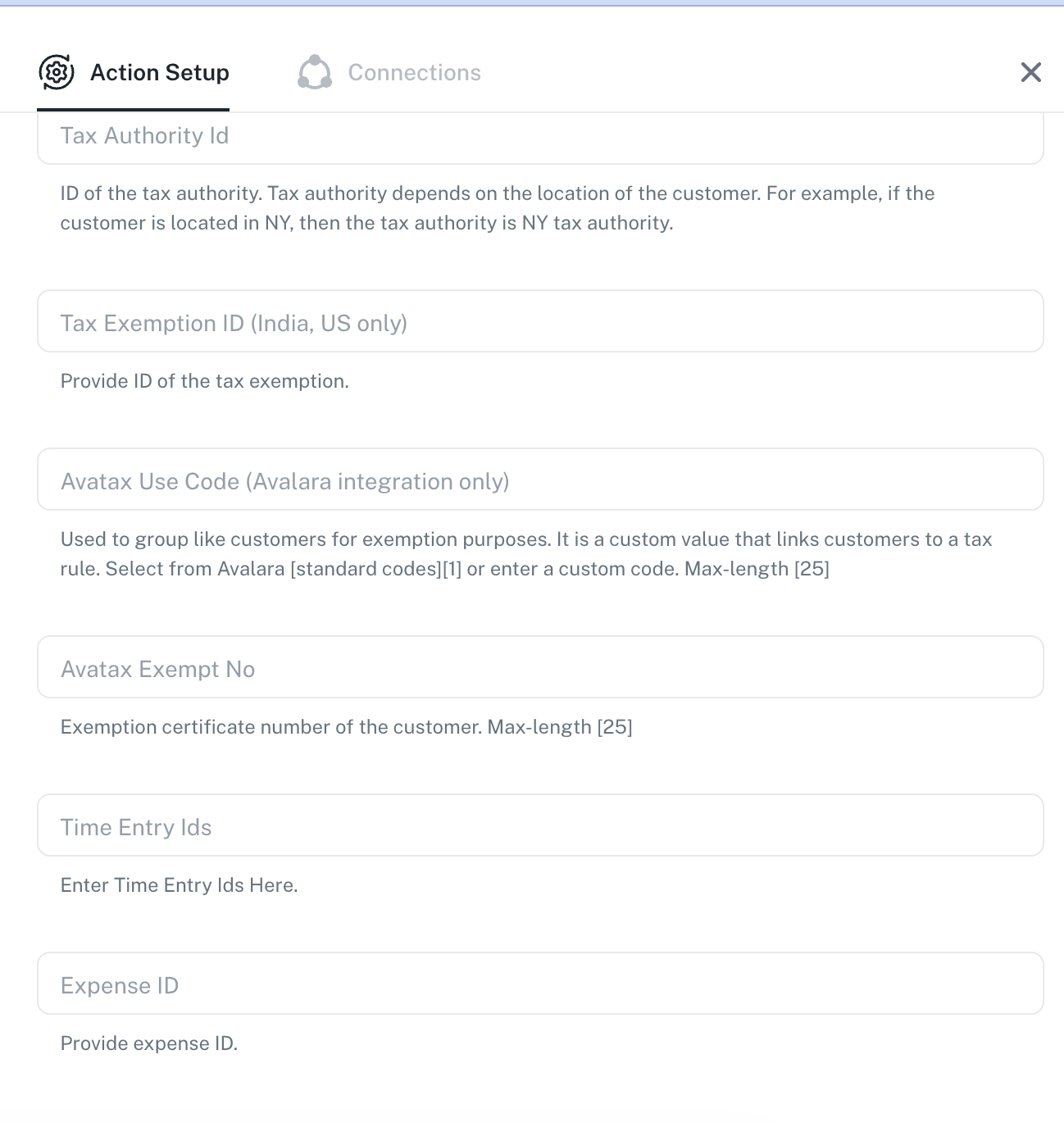The width and height of the screenshot is (1064, 1123).
Task: Activate the Avatax Use Code field
Action: [539, 480]
